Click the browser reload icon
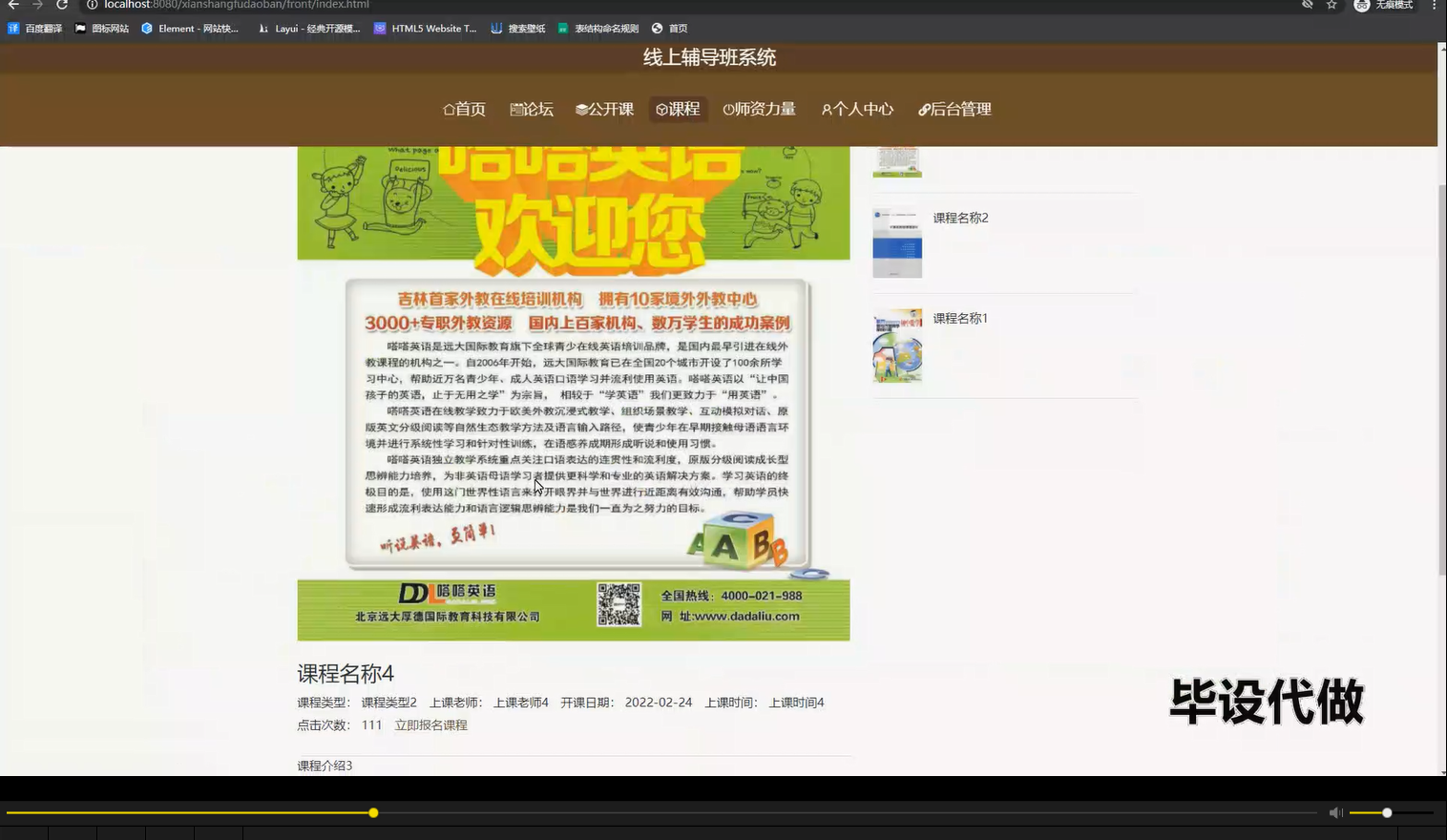The image size is (1447, 840). (x=62, y=5)
